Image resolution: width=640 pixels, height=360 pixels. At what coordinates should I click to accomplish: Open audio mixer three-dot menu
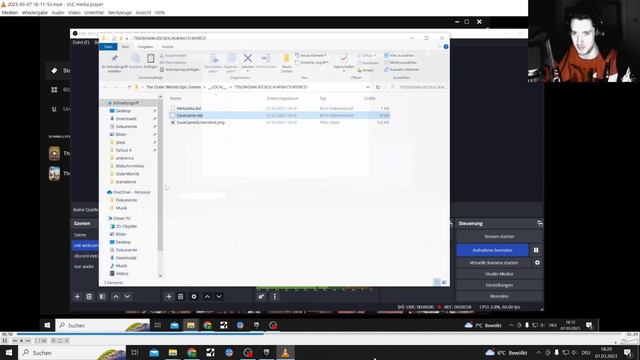tap(274, 296)
